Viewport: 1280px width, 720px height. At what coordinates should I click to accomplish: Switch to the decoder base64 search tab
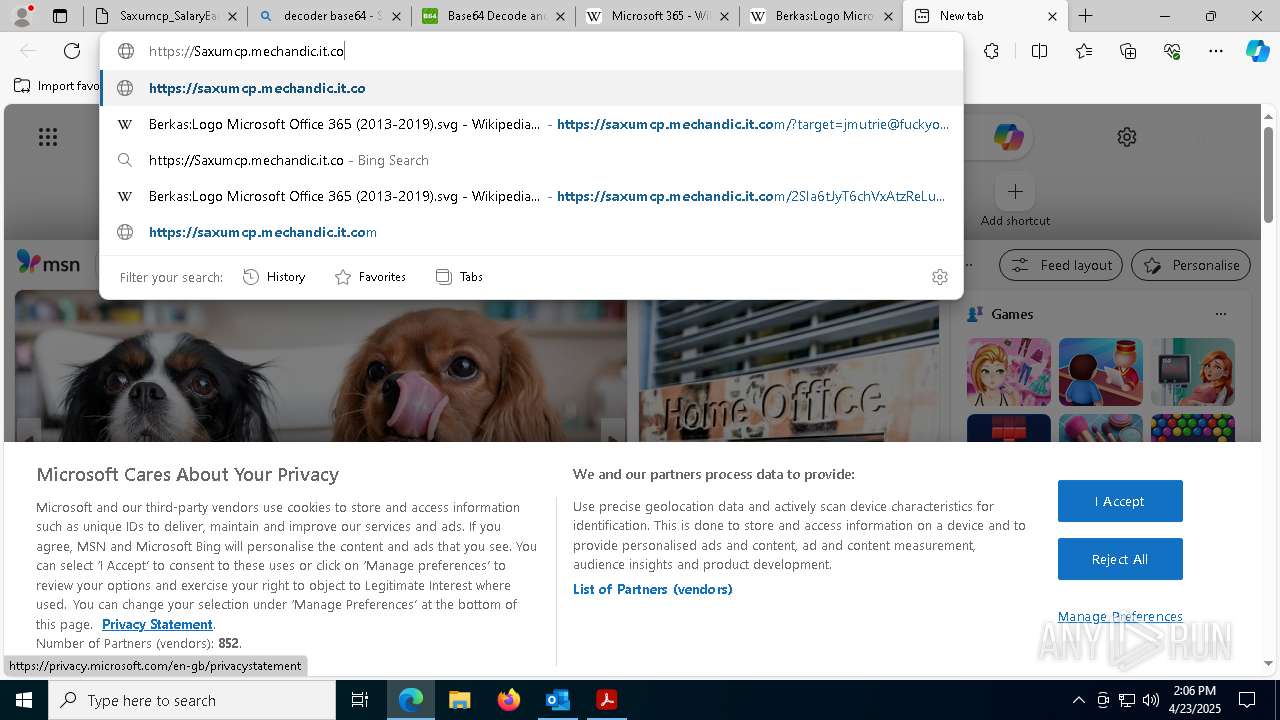[330, 16]
